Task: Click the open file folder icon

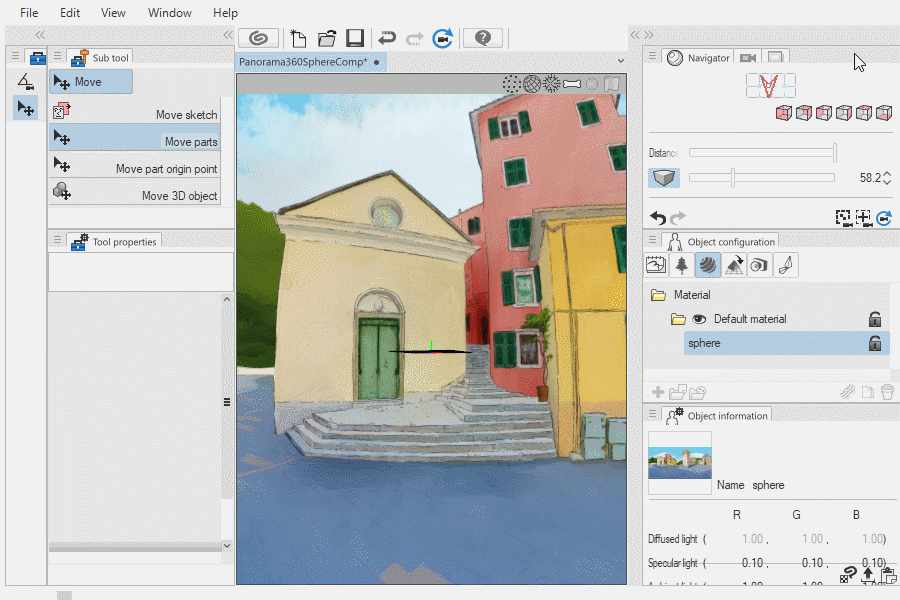Action: 327,38
